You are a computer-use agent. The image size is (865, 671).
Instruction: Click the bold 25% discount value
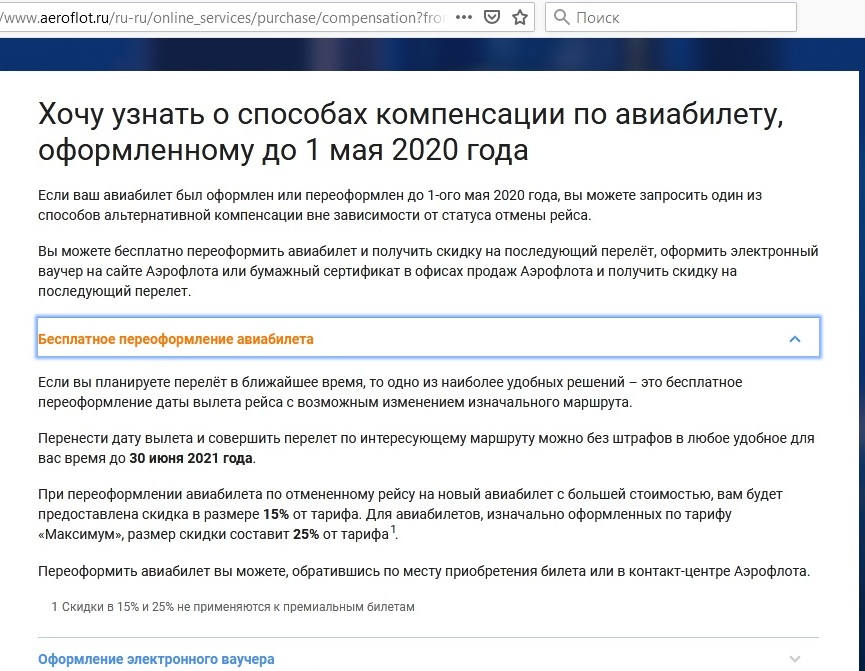[306, 534]
